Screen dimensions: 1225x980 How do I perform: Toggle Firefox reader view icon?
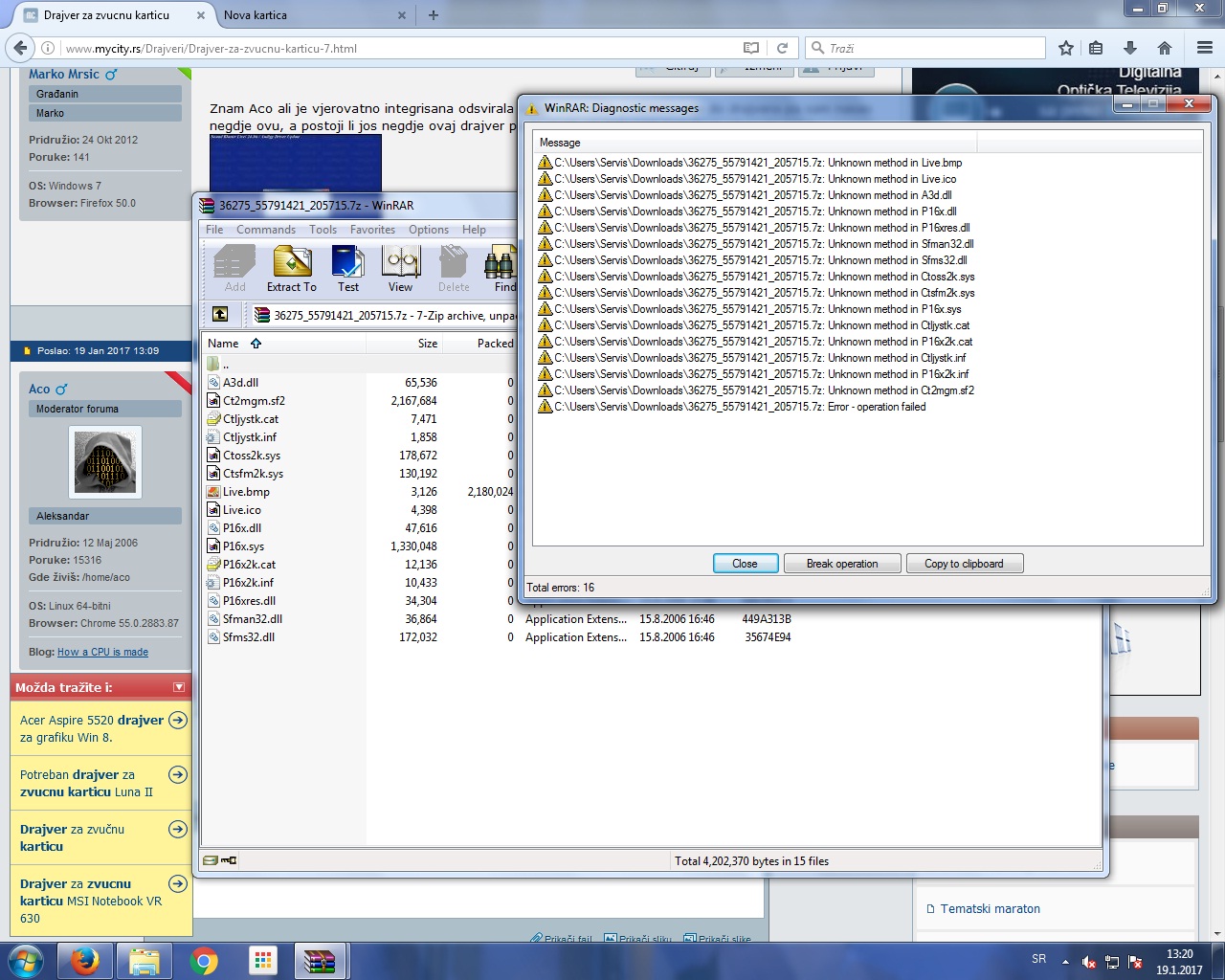(x=751, y=48)
